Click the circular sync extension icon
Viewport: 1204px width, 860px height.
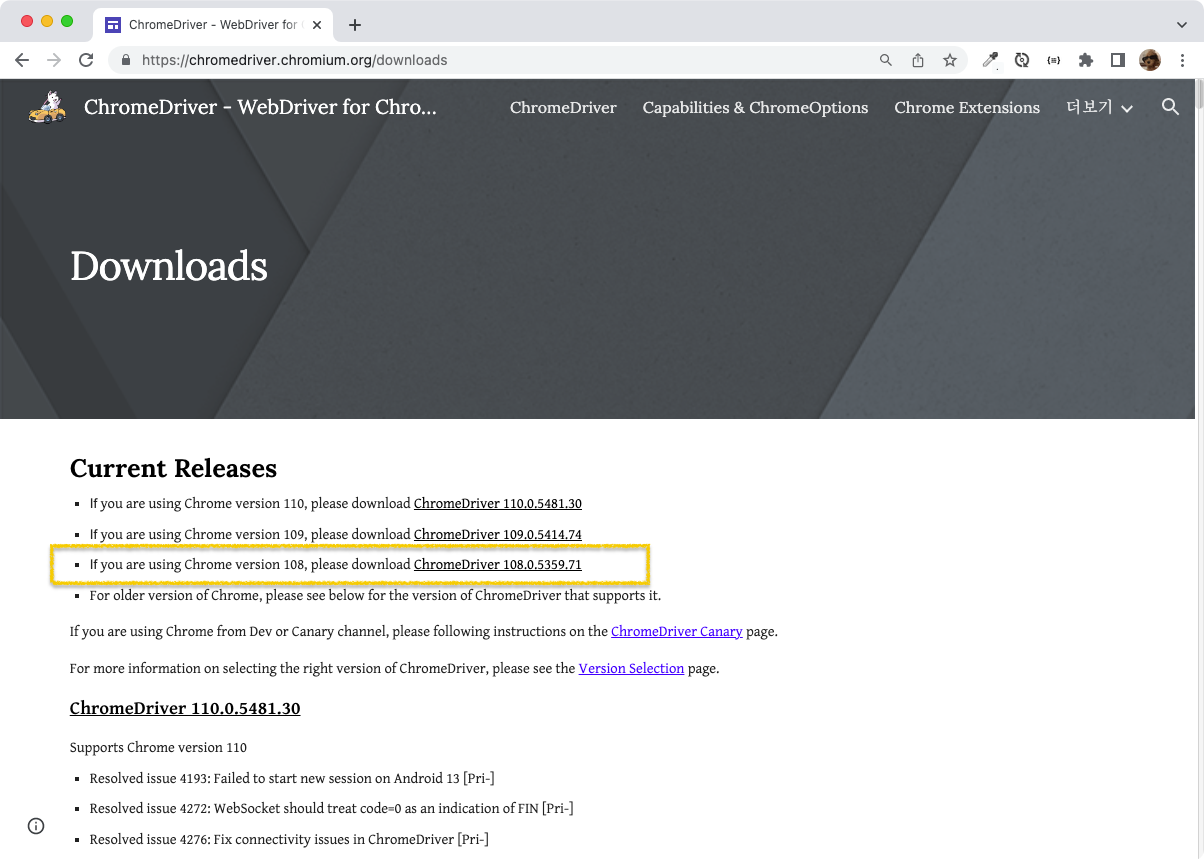(x=1022, y=60)
